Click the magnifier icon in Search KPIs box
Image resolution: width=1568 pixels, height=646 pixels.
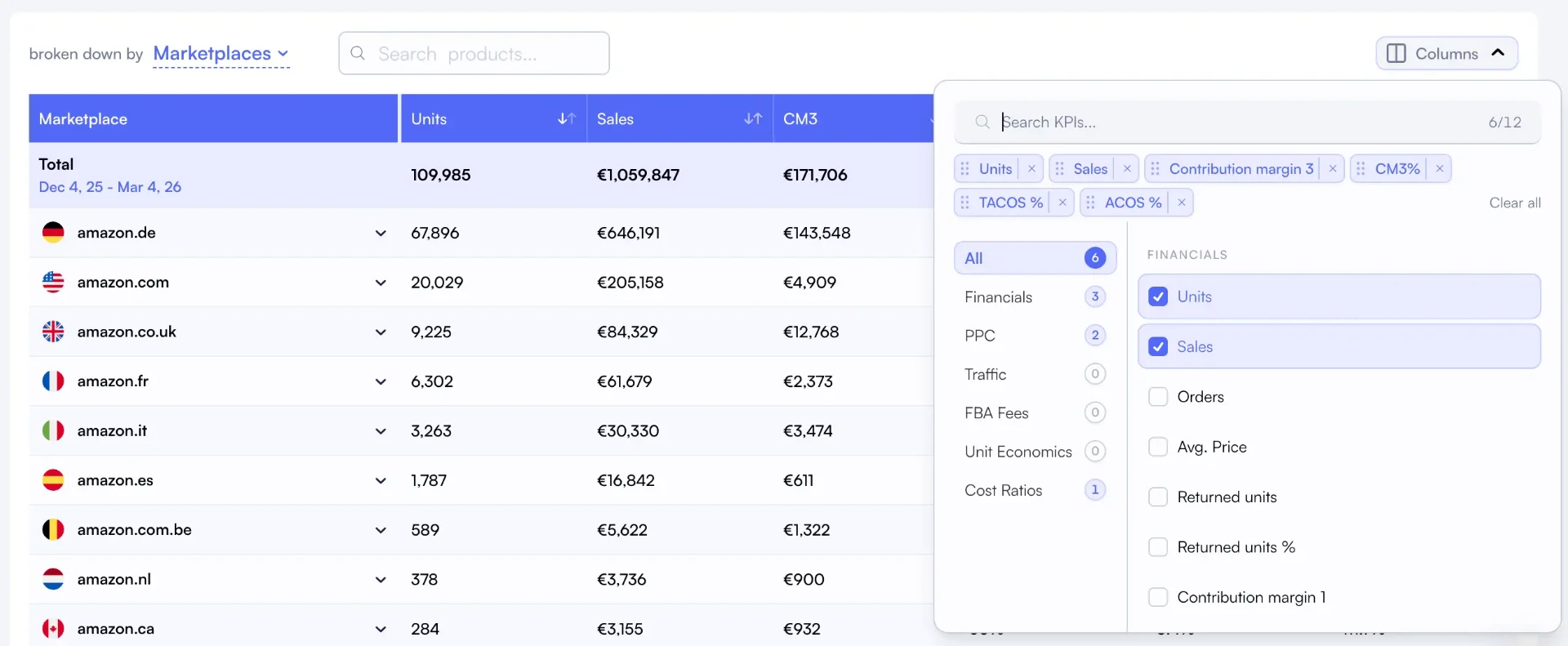click(982, 122)
